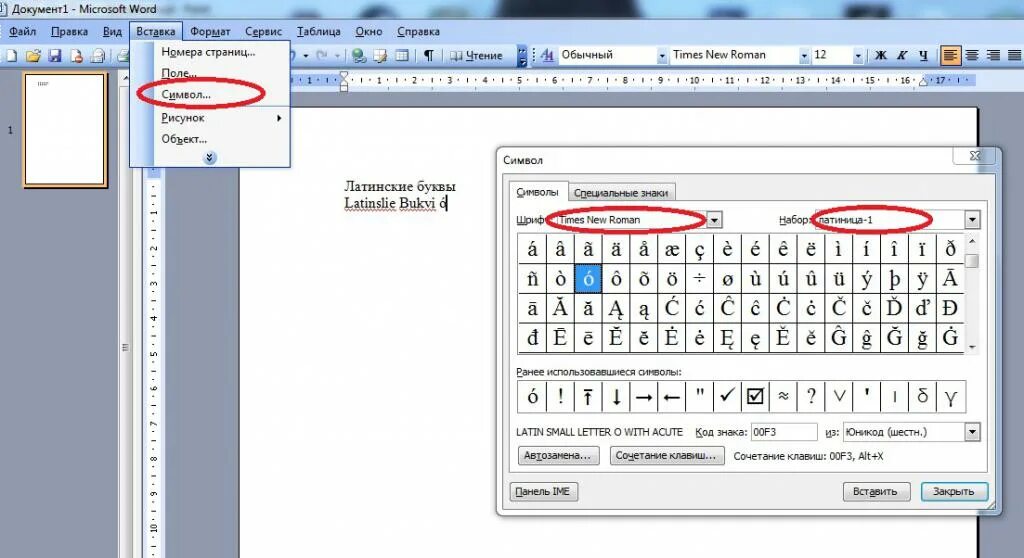Click the Автозамена... button
The width and height of the screenshot is (1024, 558).
point(558,455)
